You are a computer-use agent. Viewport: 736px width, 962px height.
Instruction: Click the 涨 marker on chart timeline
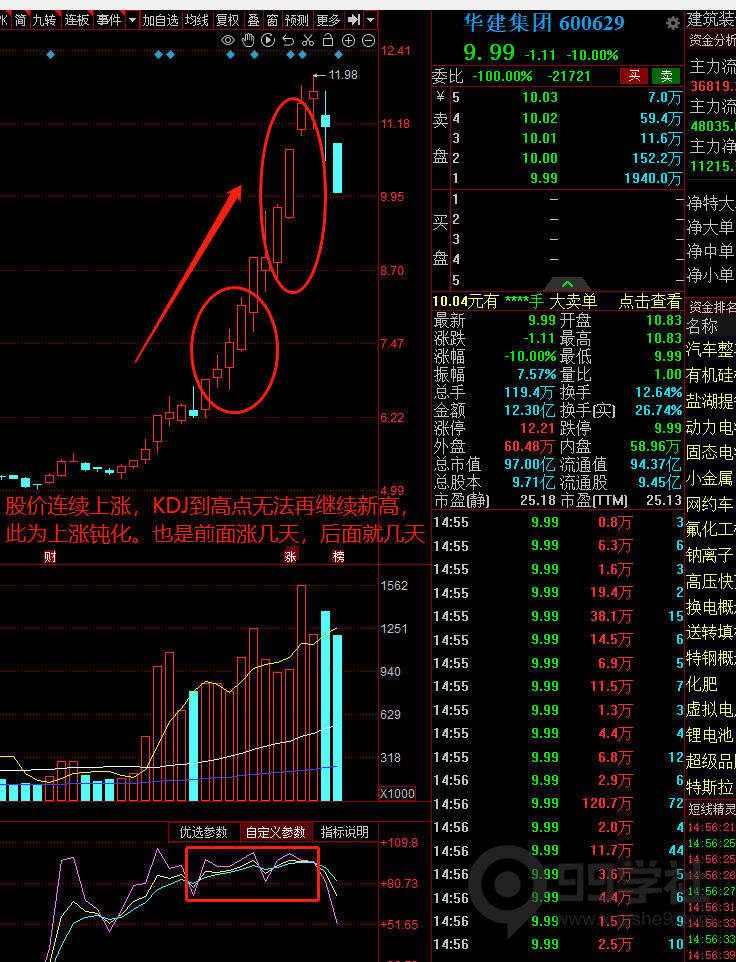(291, 556)
